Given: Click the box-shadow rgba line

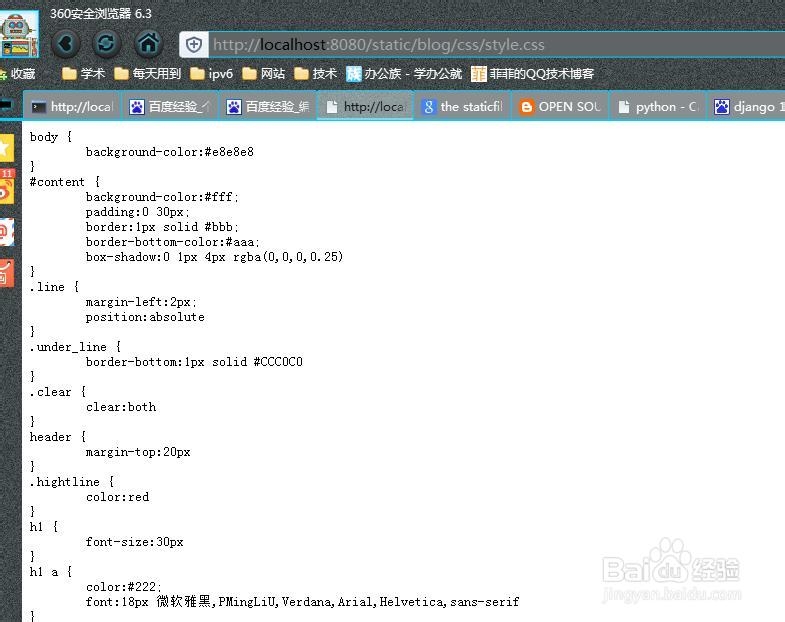Looking at the screenshot, I should pos(214,257).
